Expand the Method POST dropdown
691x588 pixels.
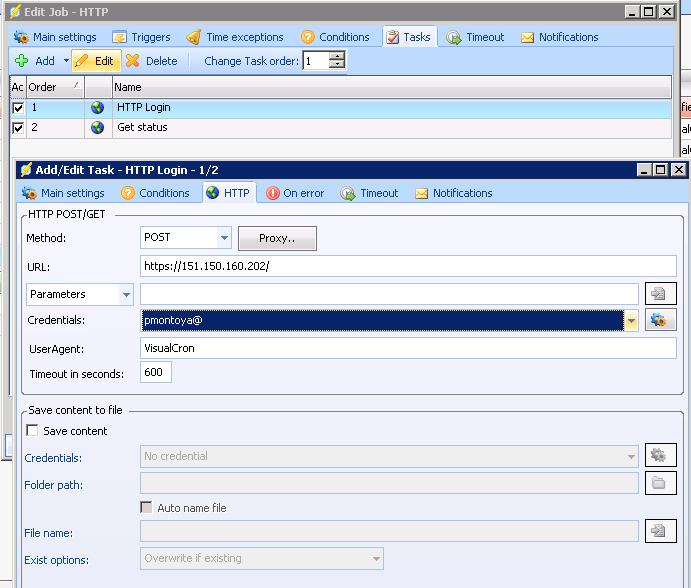pos(224,238)
